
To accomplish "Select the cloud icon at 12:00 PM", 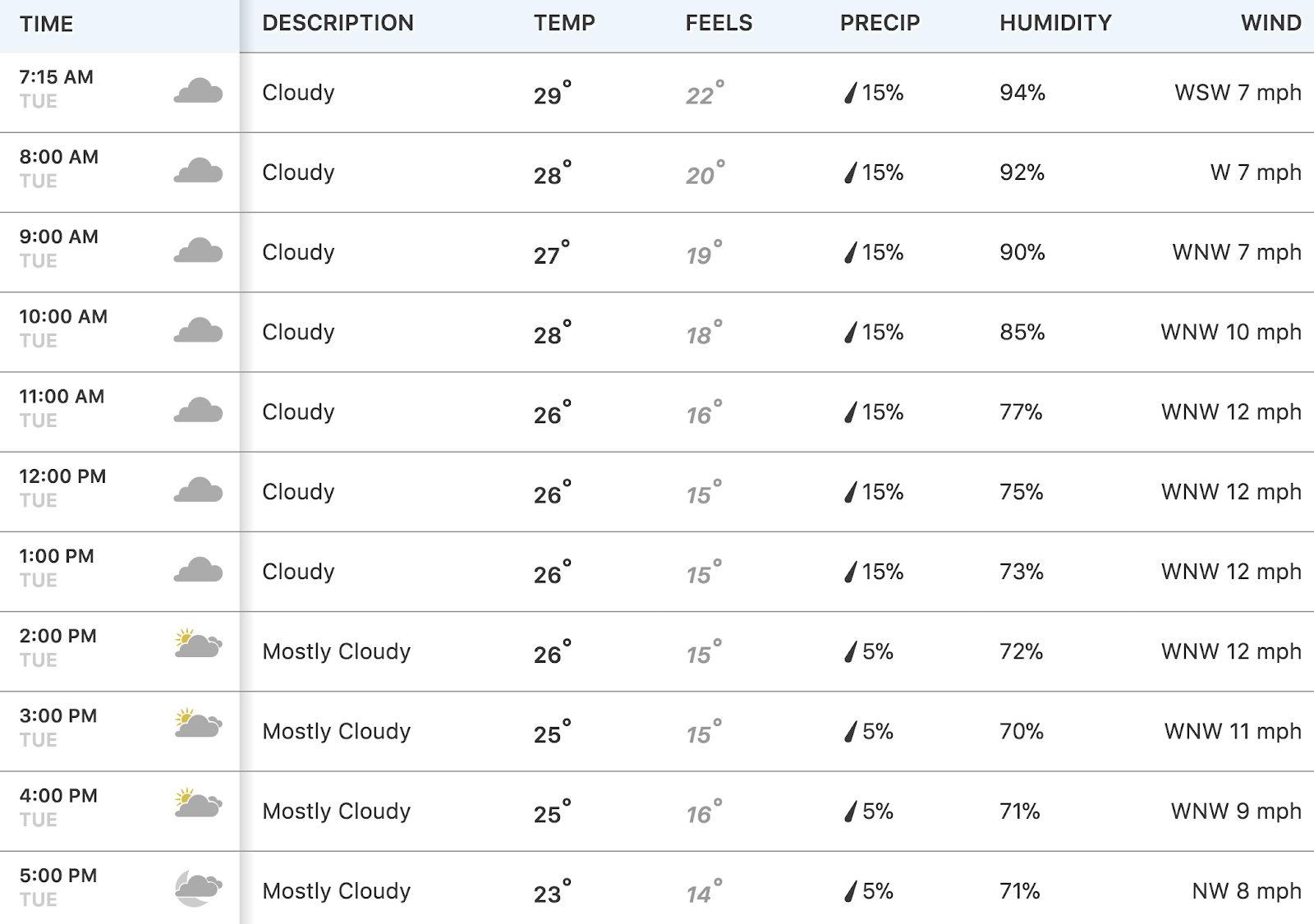I will tap(198, 490).
